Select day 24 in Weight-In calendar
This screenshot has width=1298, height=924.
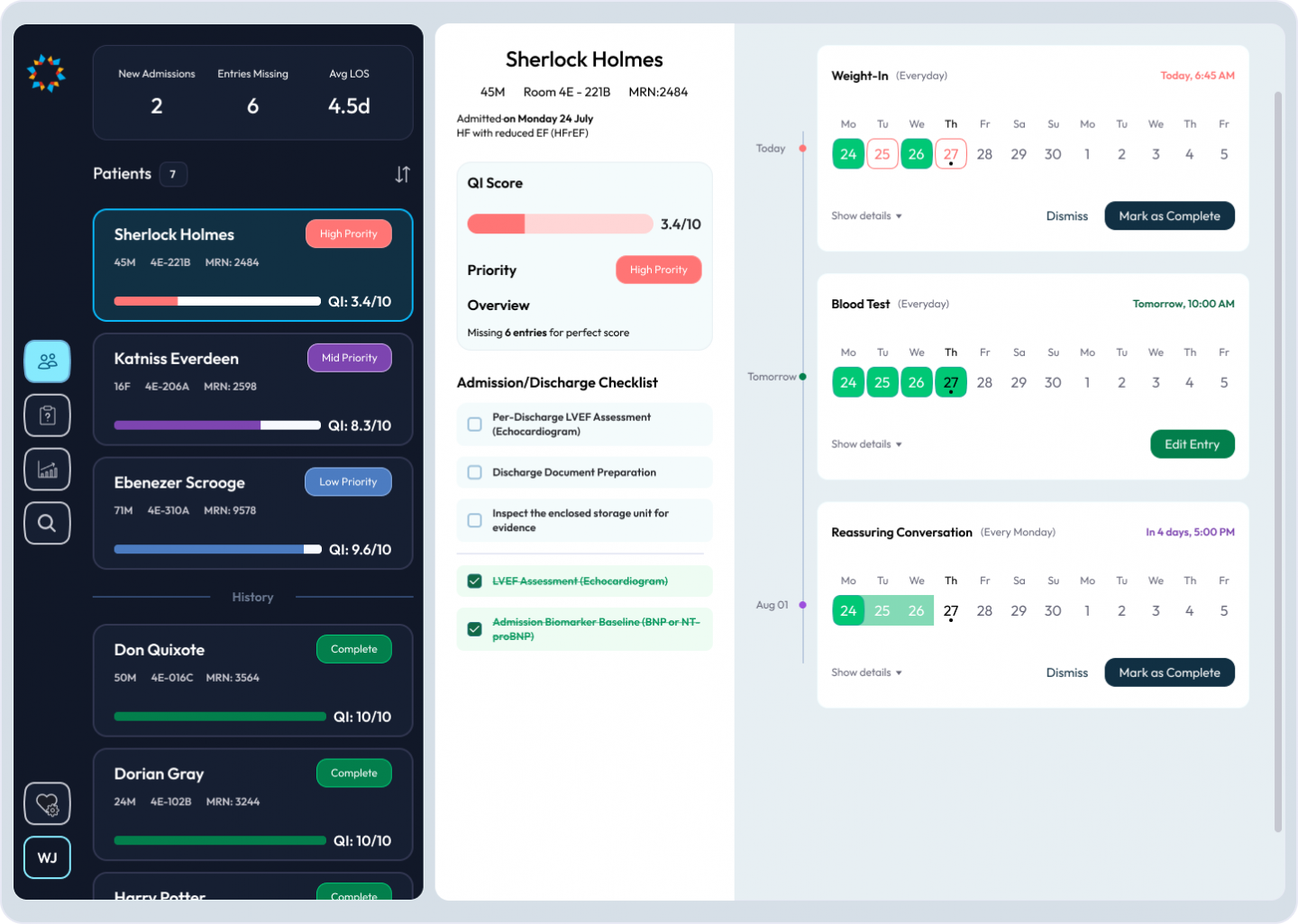[x=848, y=154]
